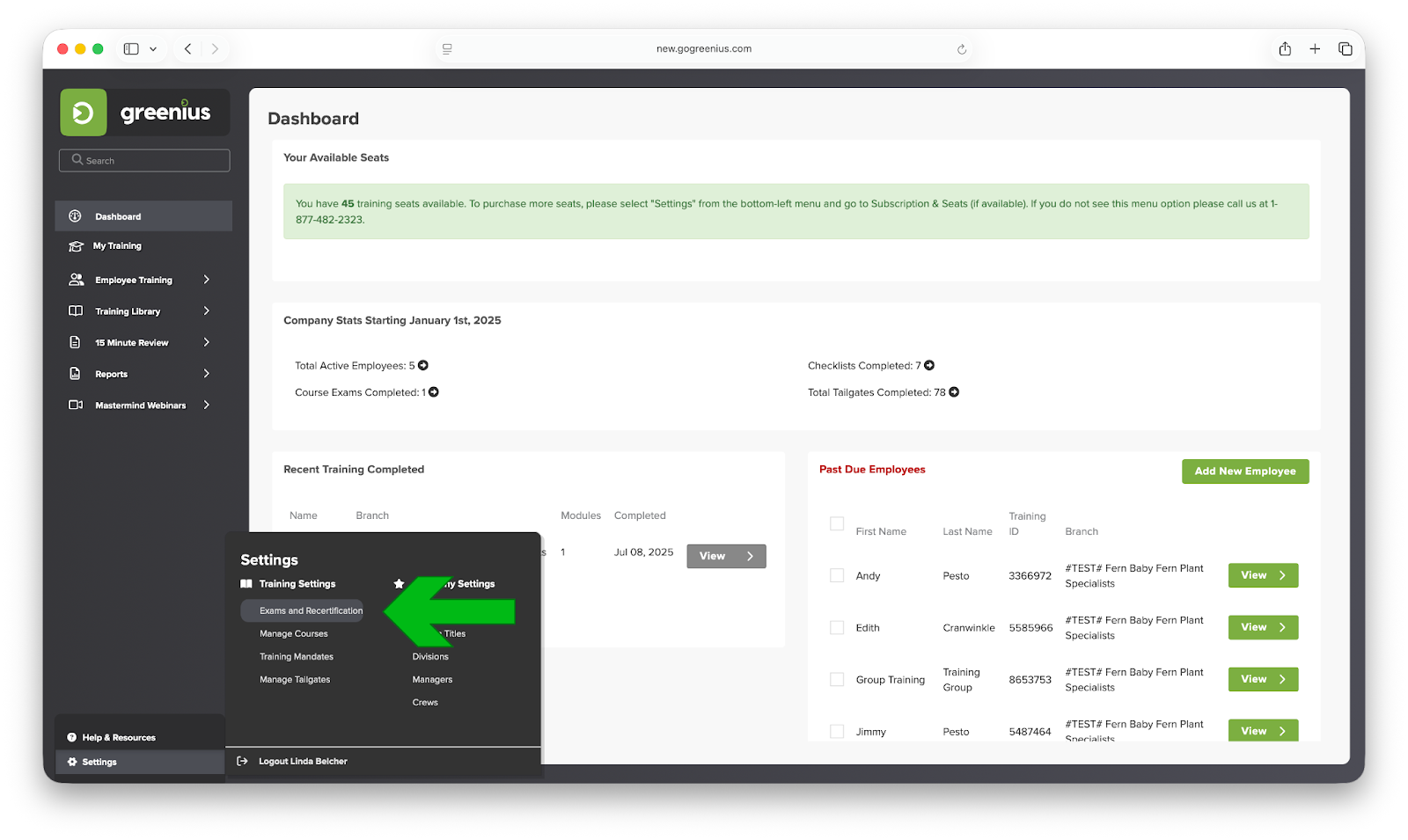Click the 15 Minute Review document icon
Image resolution: width=1408 pixels, height=840 pixels.
pos(76,342)
